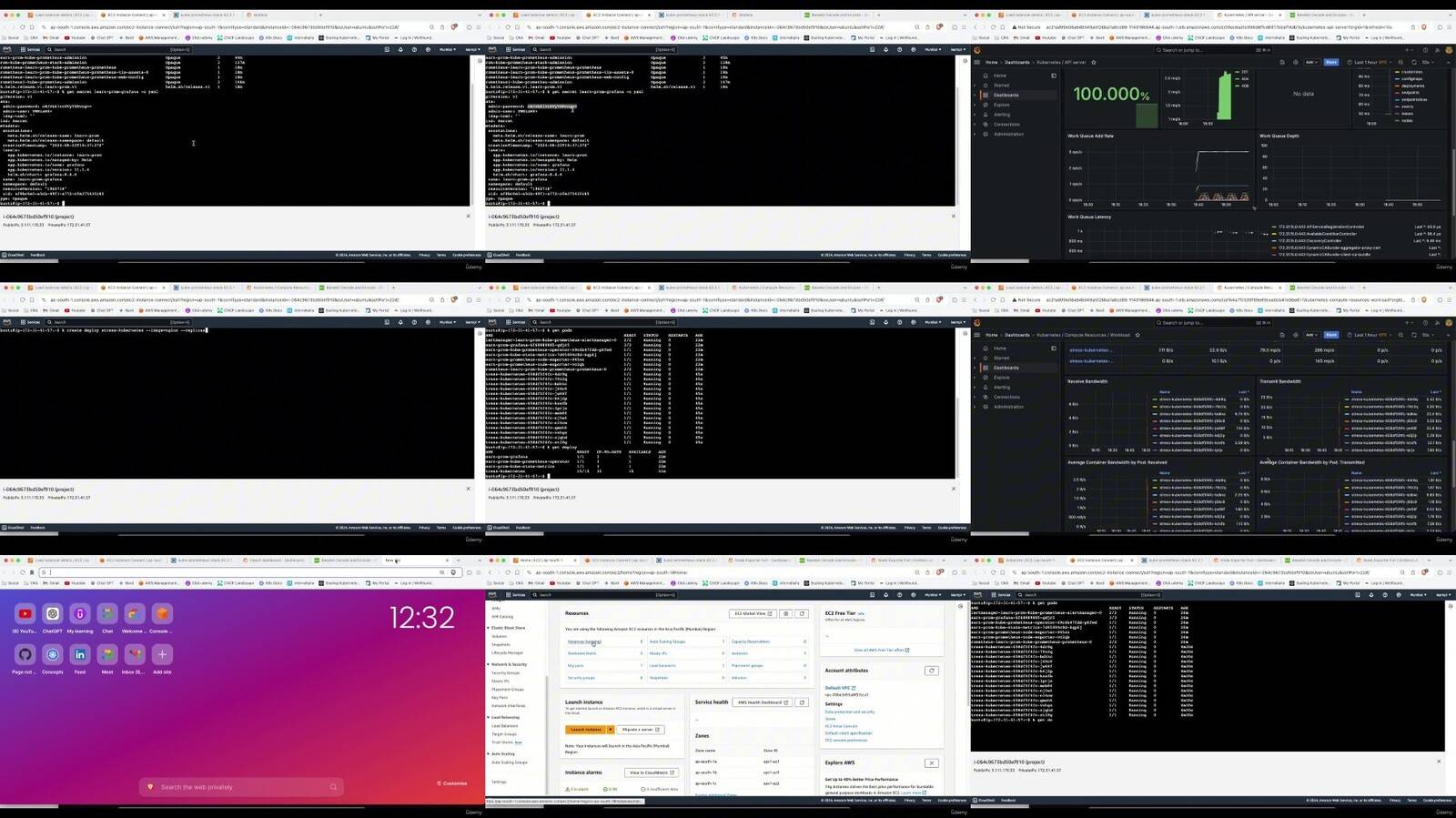Open the ChatGPT speed-dial tile

(53, 614)
